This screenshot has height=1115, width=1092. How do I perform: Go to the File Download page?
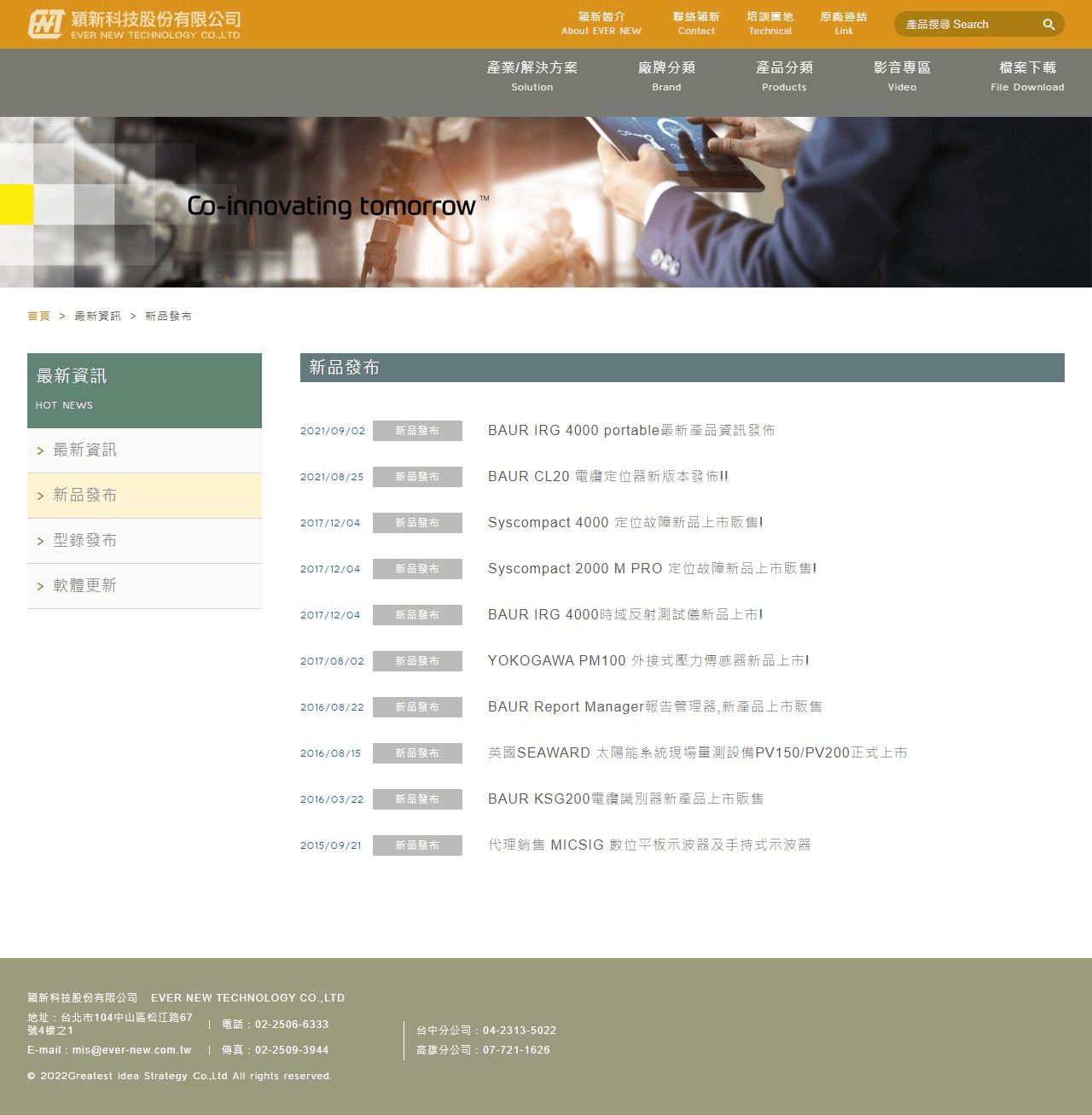(1027, 76)
